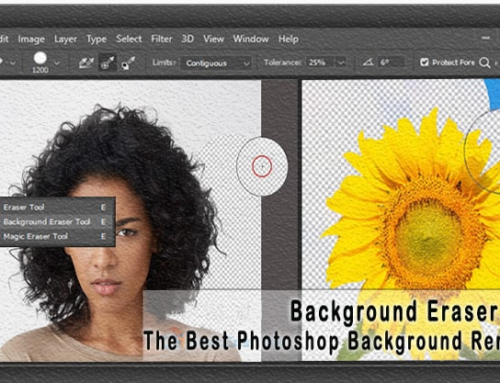Open the Image menu

[x=31, y=39]
